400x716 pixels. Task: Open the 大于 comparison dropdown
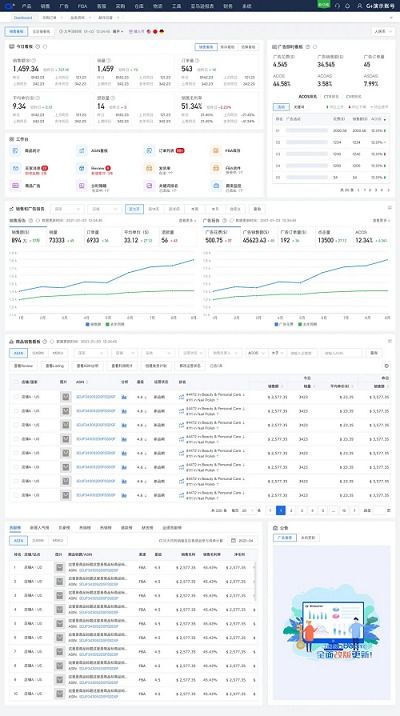coord(276,353)
